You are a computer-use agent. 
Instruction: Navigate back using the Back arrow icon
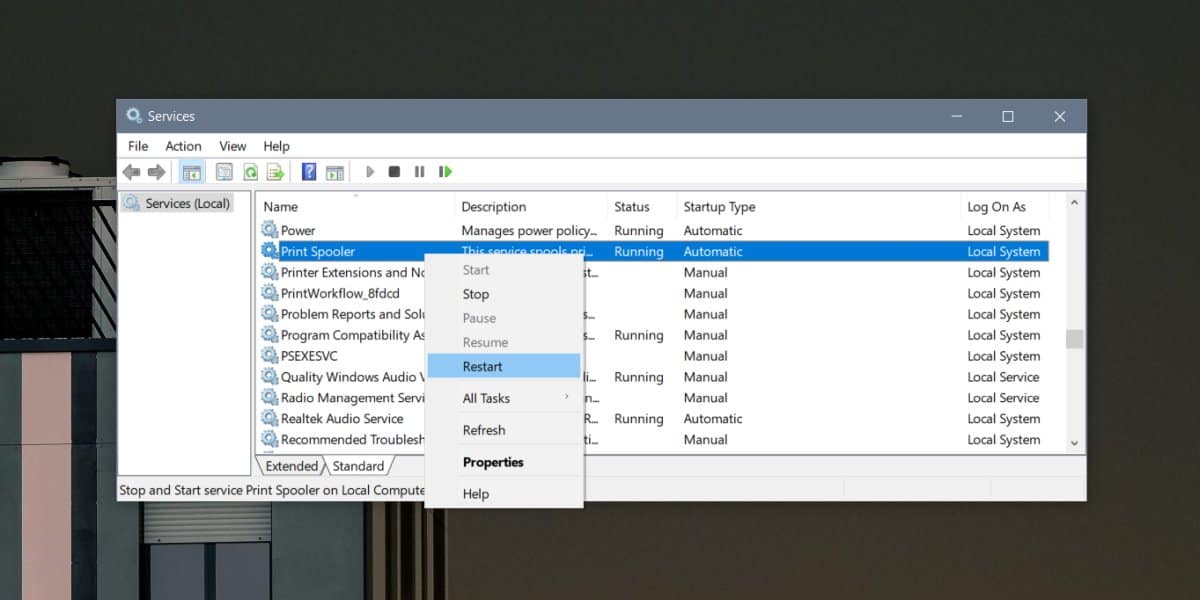click(131, 171)
